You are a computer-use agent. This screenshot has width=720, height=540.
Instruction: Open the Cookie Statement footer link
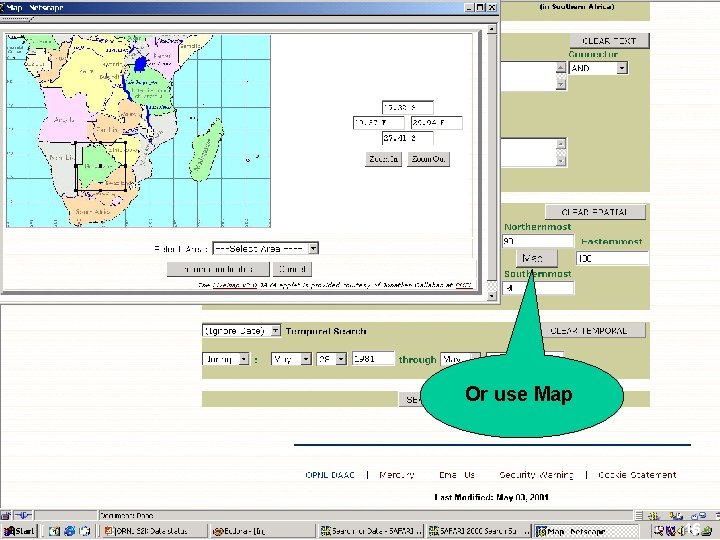[637, 475]
